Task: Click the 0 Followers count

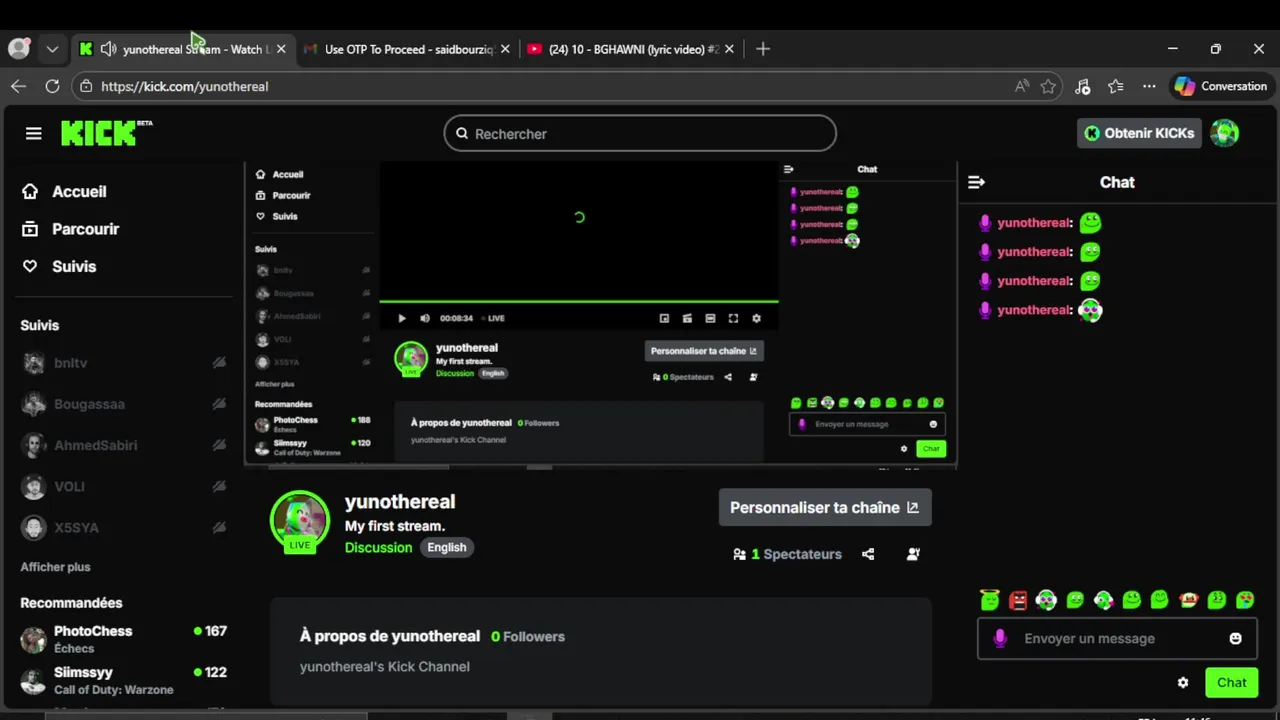Action: tap(528, 636)
